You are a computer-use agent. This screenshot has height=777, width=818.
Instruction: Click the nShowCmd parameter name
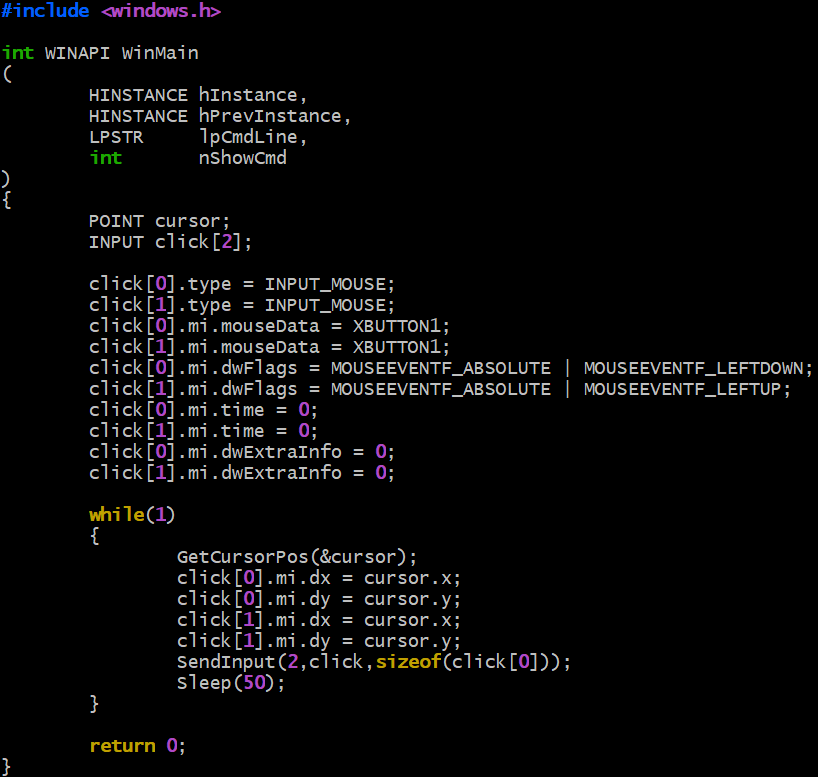tap(243, 158)
